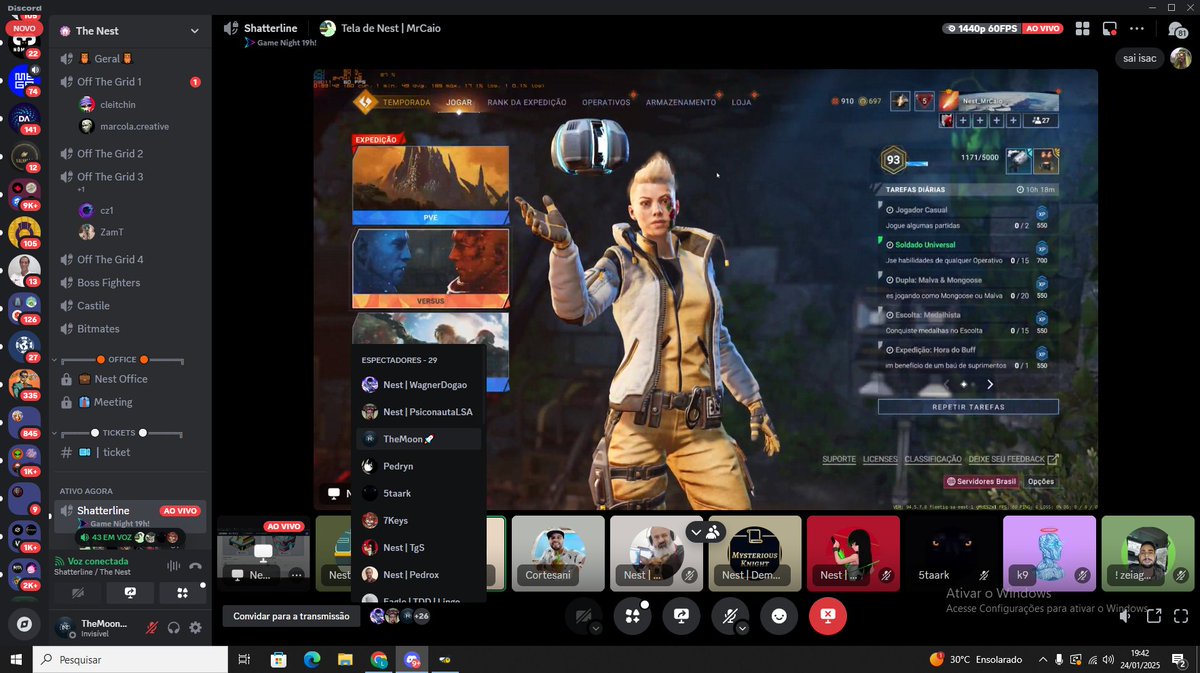Collapse the OFFICE channel category
Screen dimensions: 1200x673
(x=122, y=359)
